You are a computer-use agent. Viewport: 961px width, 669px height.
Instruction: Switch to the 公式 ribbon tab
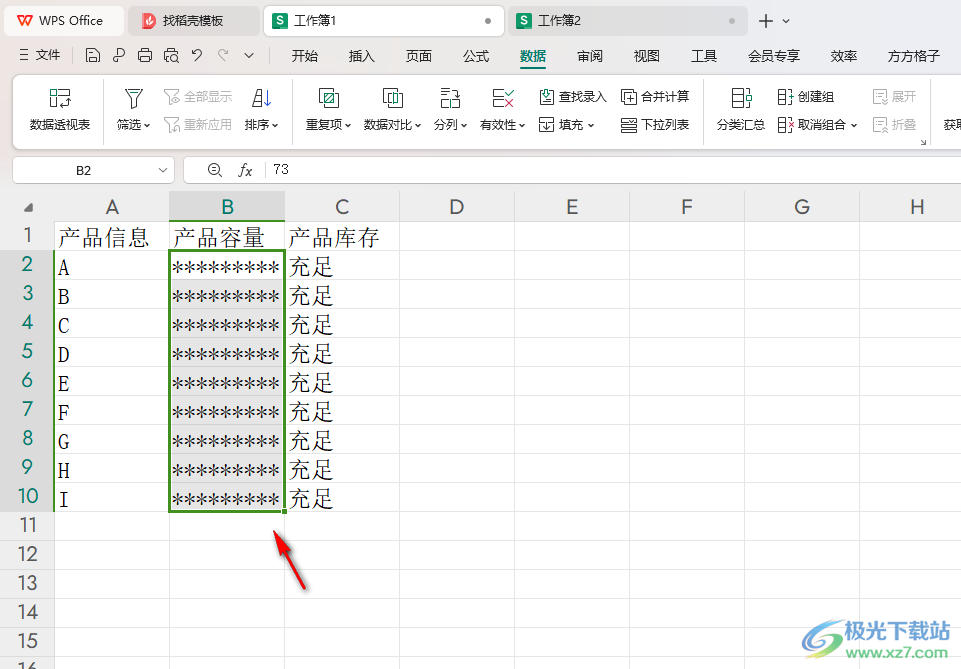[x=476, y=56]
